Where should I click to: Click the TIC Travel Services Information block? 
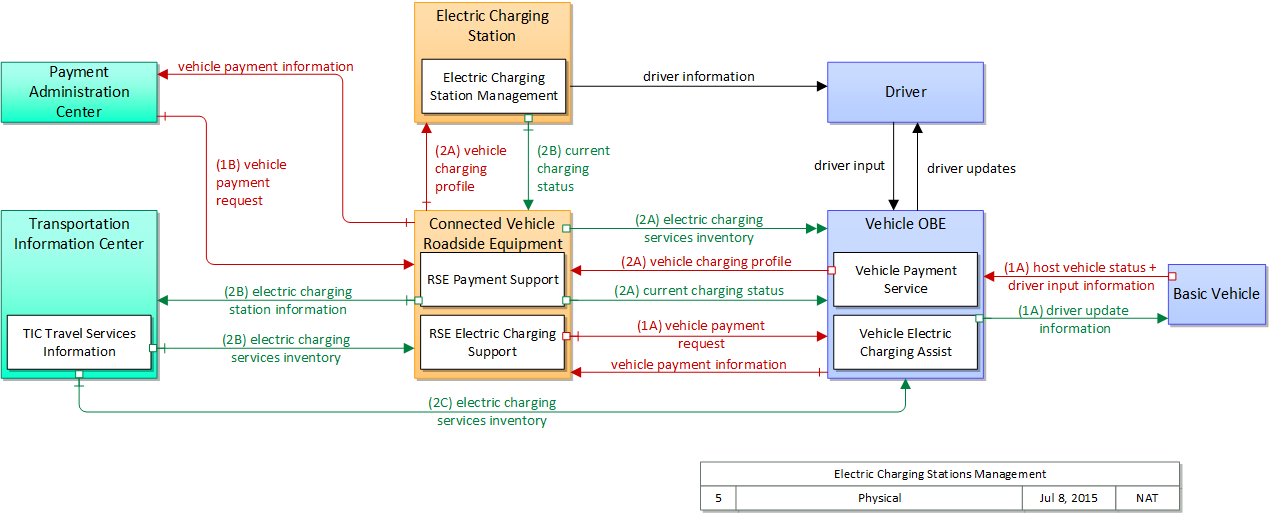coord(79,342)
